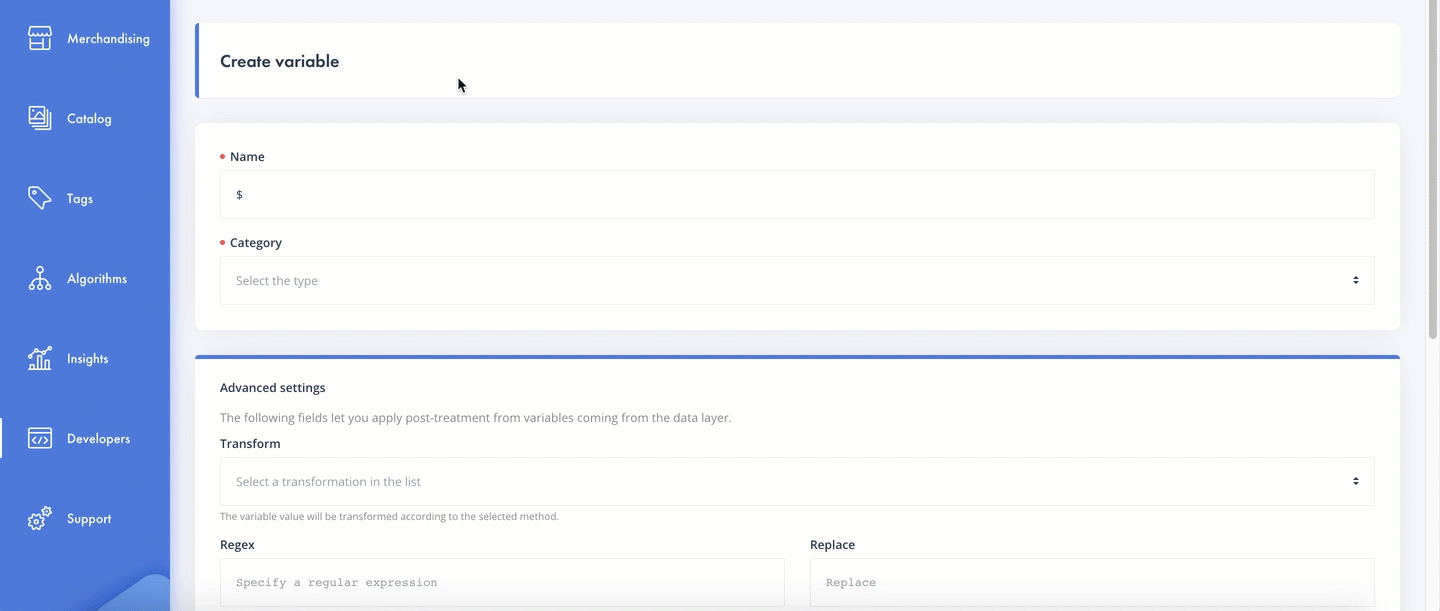Expand the Category type dropdown
The width and height of the screenshot is (1440, 611).
(x=797, y=281)
